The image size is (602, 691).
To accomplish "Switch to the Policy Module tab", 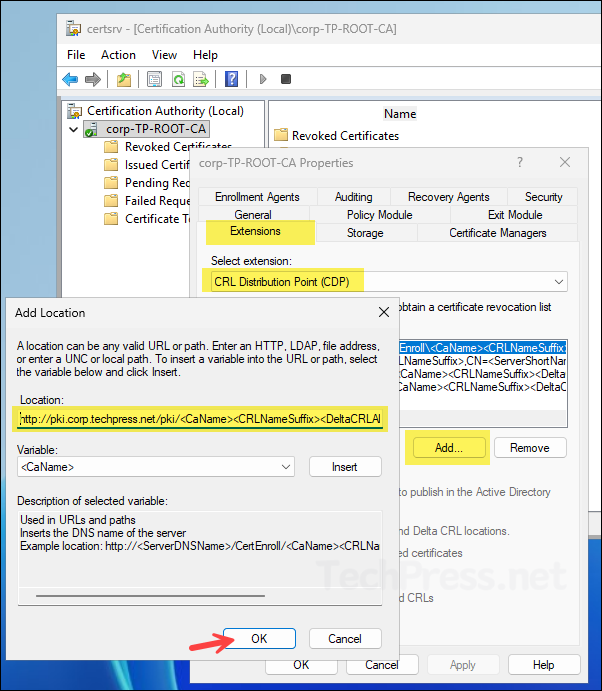I will 379,215.
